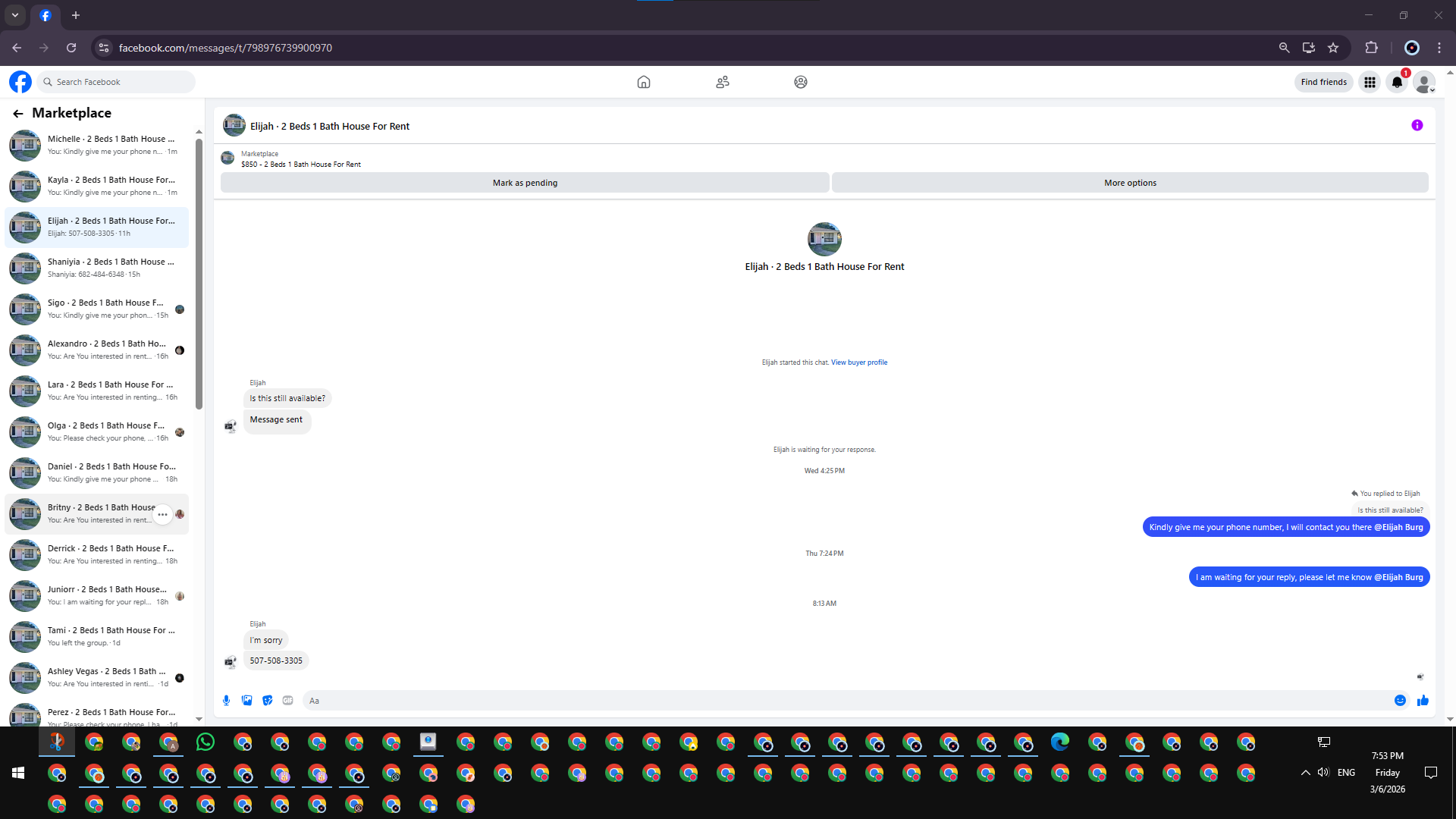Click the Mark as pending button
Viewport: 1456px width, 819px height.
click(x=525, y=183)
